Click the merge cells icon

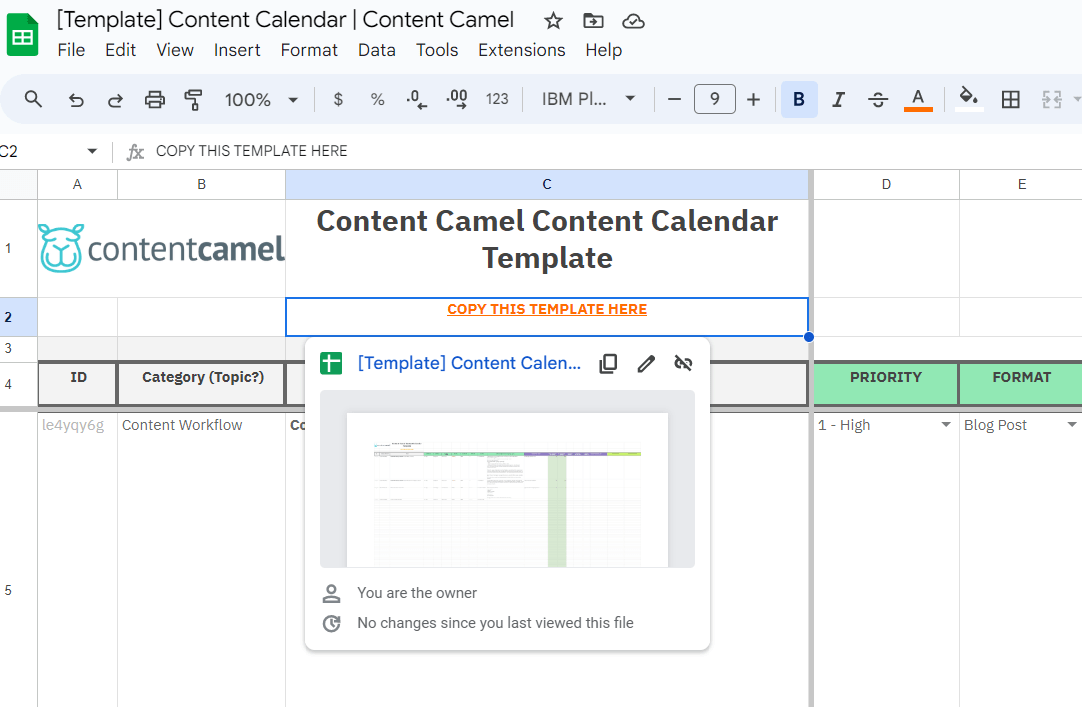pyautogui.click(x=1051, y=99)
